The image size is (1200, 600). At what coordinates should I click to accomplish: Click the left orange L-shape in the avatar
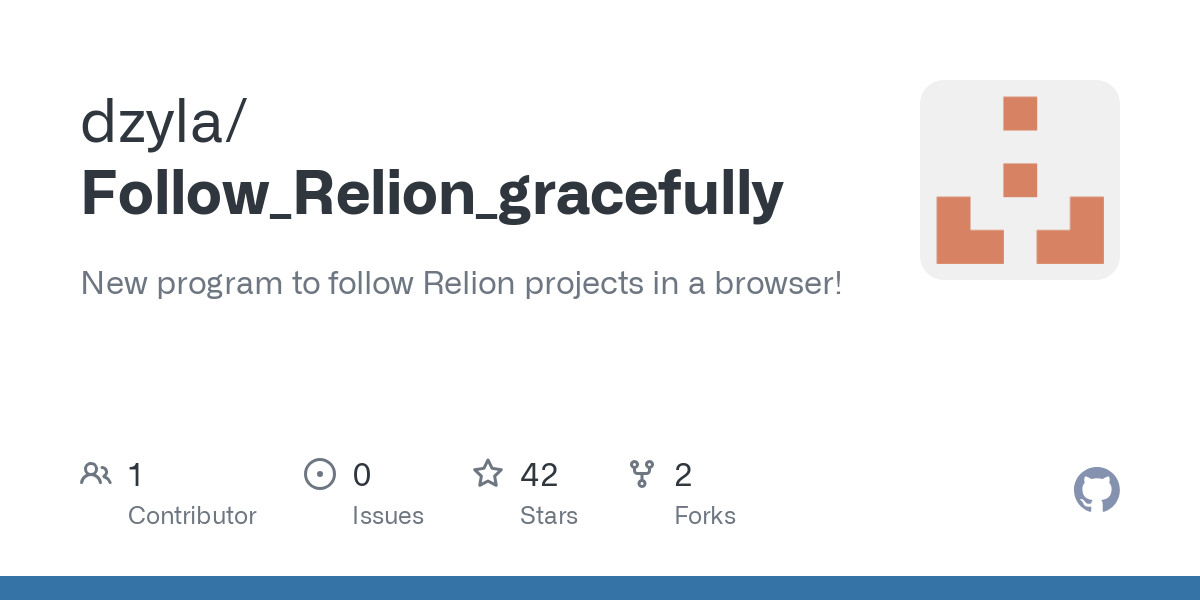point(970,230)
